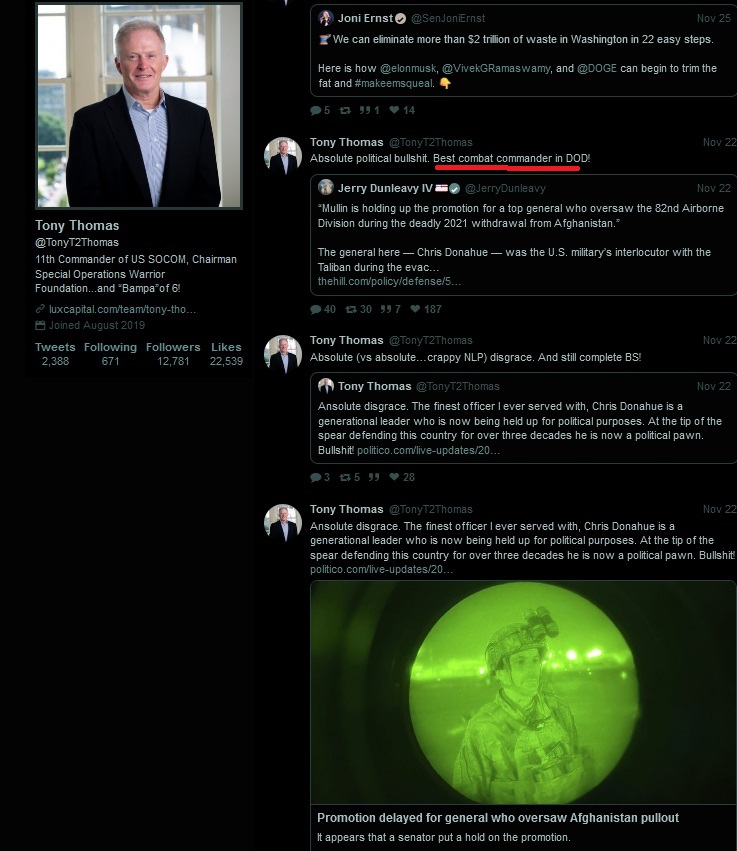Open luxcapital.com profile website link
The image size is (737, 851).
123,309
